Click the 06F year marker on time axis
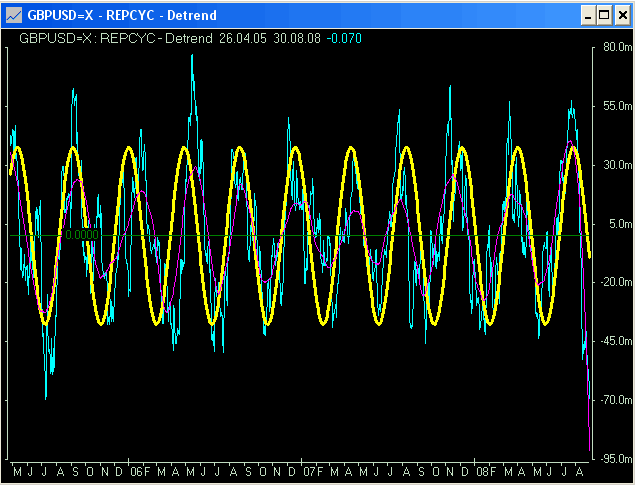This screenshot has height=485, width=635. pyautogui.click(x=140, y=472)
